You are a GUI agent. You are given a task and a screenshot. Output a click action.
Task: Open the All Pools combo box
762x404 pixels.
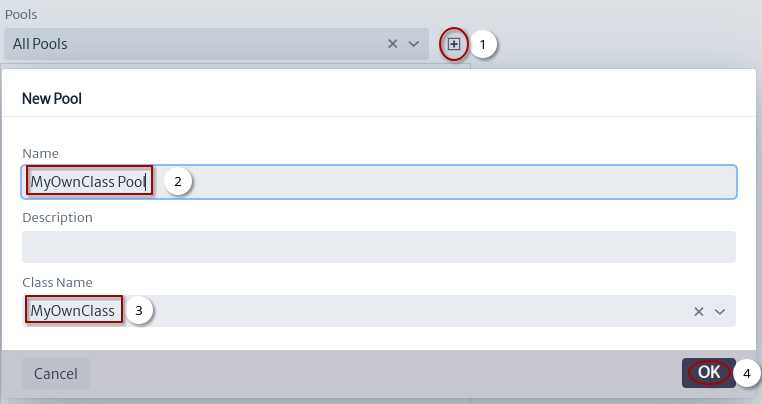[216, 44]
